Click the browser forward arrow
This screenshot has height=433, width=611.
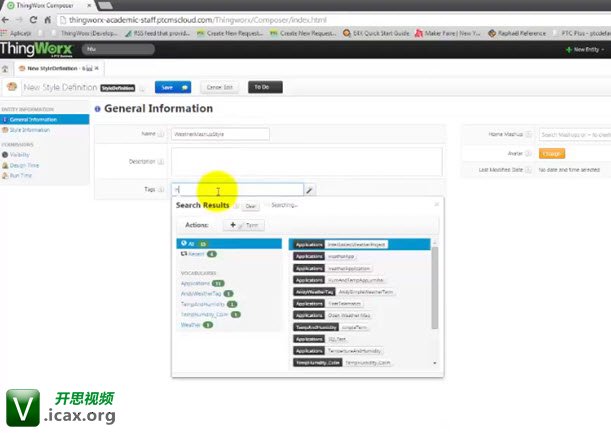19,20
